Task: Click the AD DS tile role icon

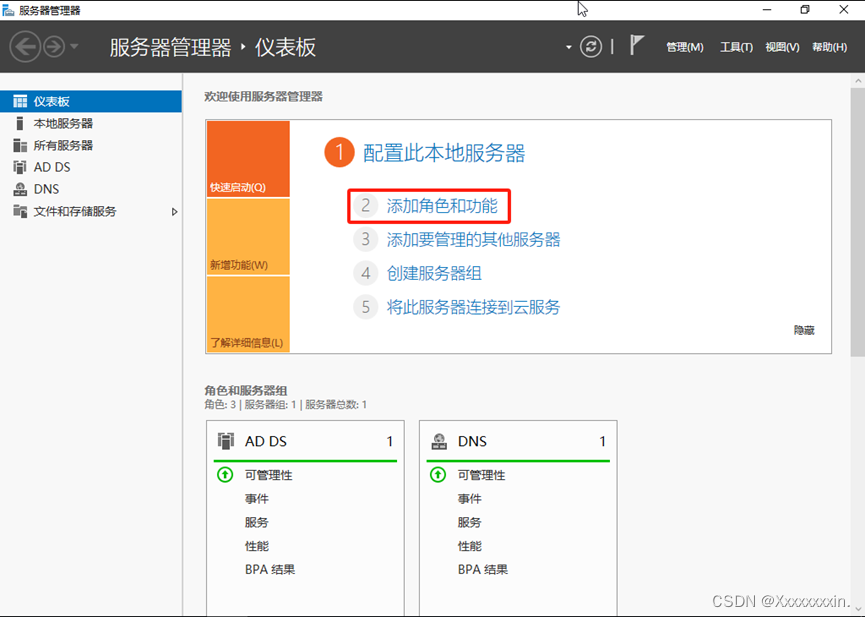Action: 226,441
